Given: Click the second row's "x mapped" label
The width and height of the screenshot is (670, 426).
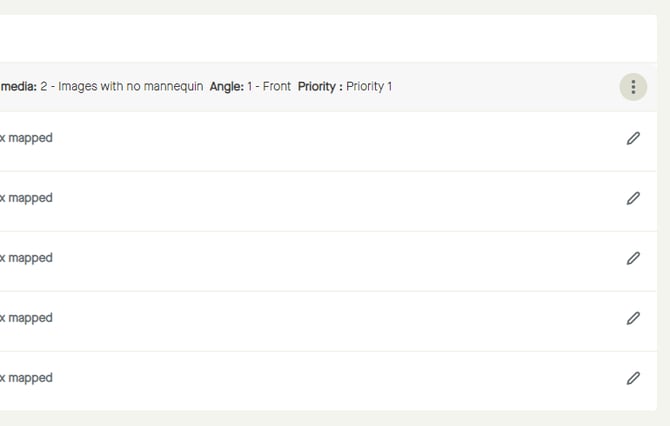Looking at the screenshot, I should point(26,198).
